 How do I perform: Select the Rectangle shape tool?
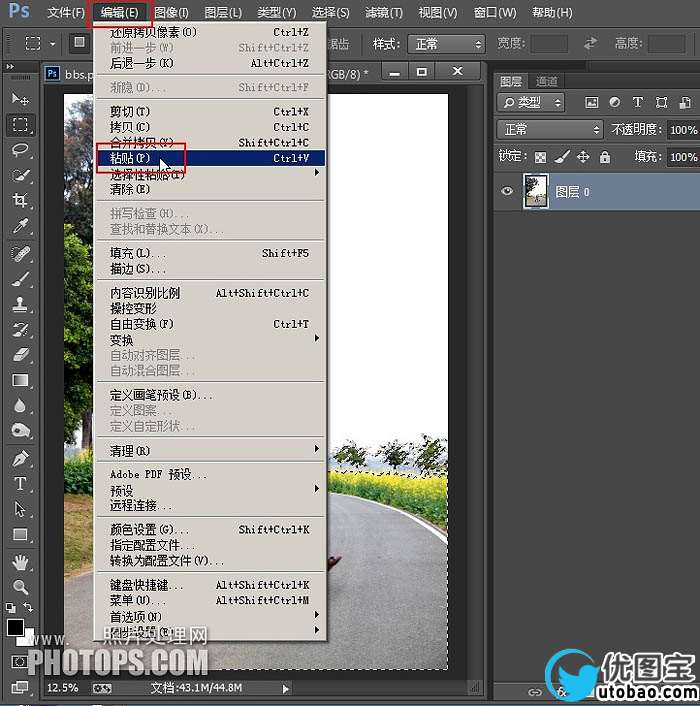click(x=20, y=534)
